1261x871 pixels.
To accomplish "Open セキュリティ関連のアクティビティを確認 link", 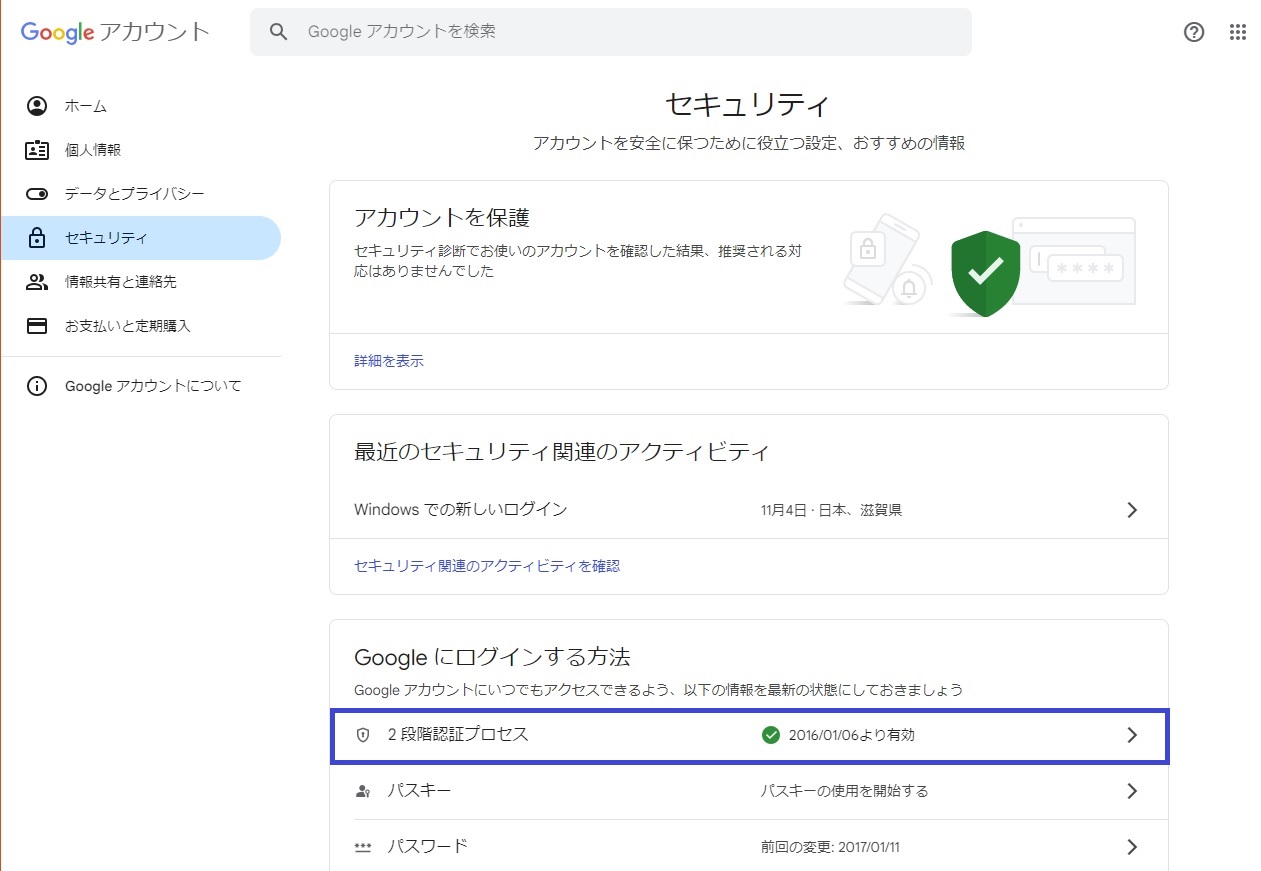I will point(487,566).
